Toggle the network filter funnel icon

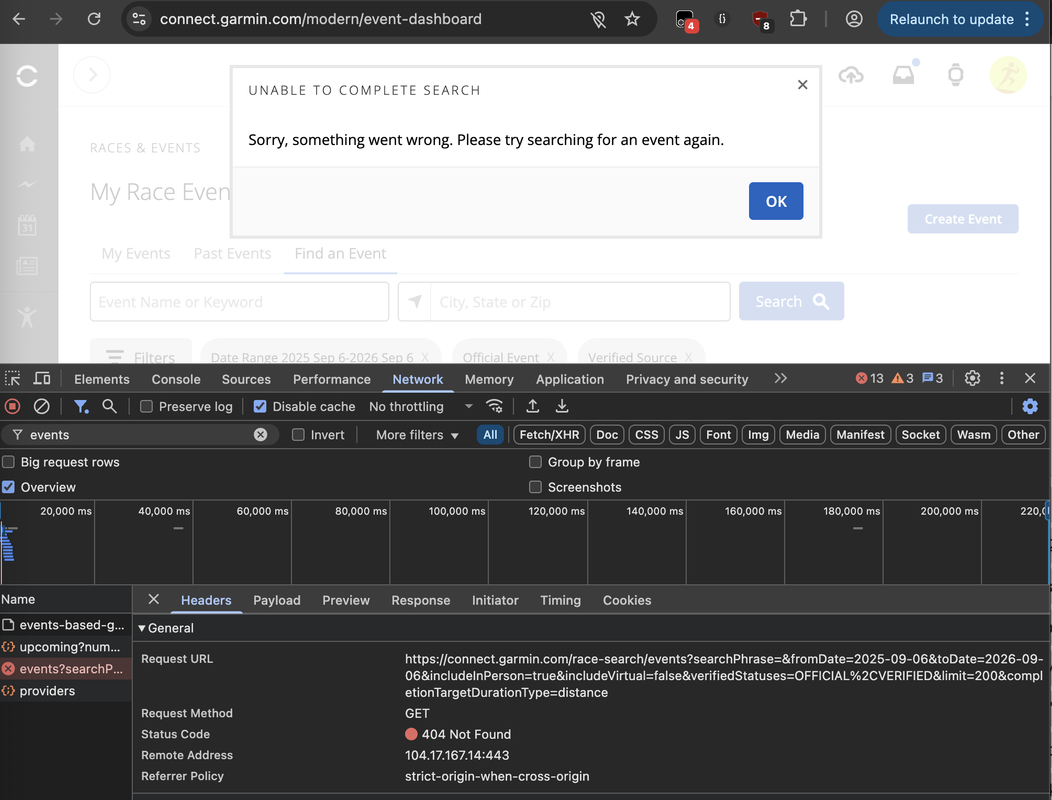click(x=81, y=406)
